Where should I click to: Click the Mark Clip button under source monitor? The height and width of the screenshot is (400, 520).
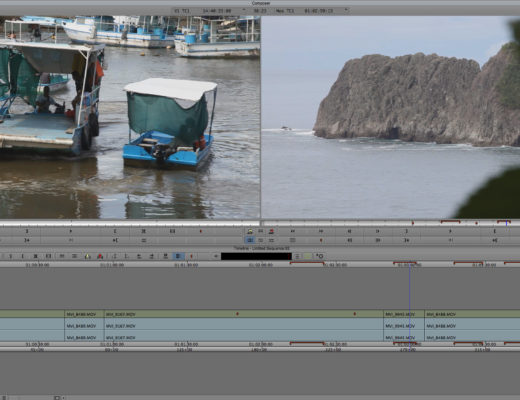point(144,231)
